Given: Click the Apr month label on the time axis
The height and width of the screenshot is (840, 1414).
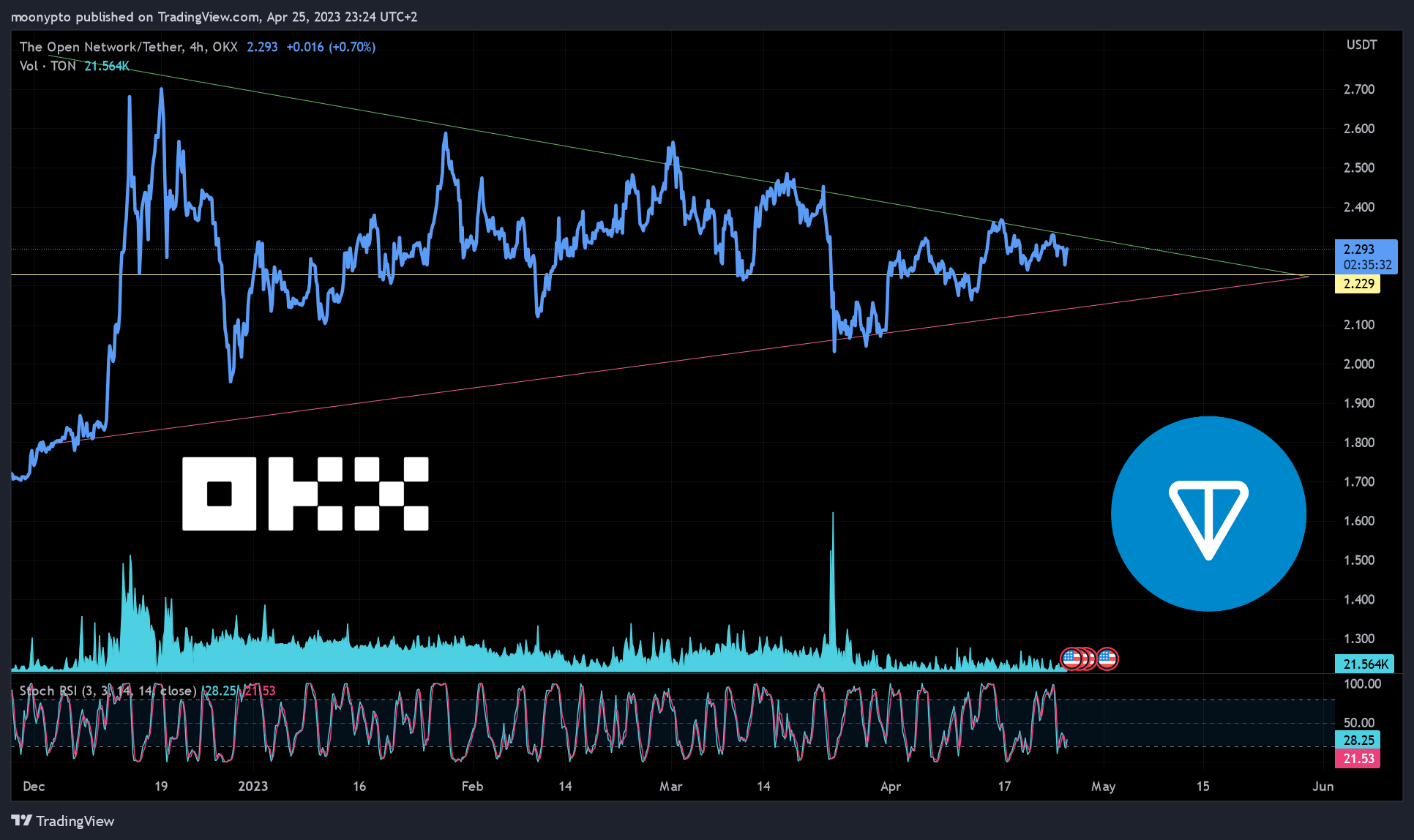Looking at the screenshot, I should tap(891, 787).
